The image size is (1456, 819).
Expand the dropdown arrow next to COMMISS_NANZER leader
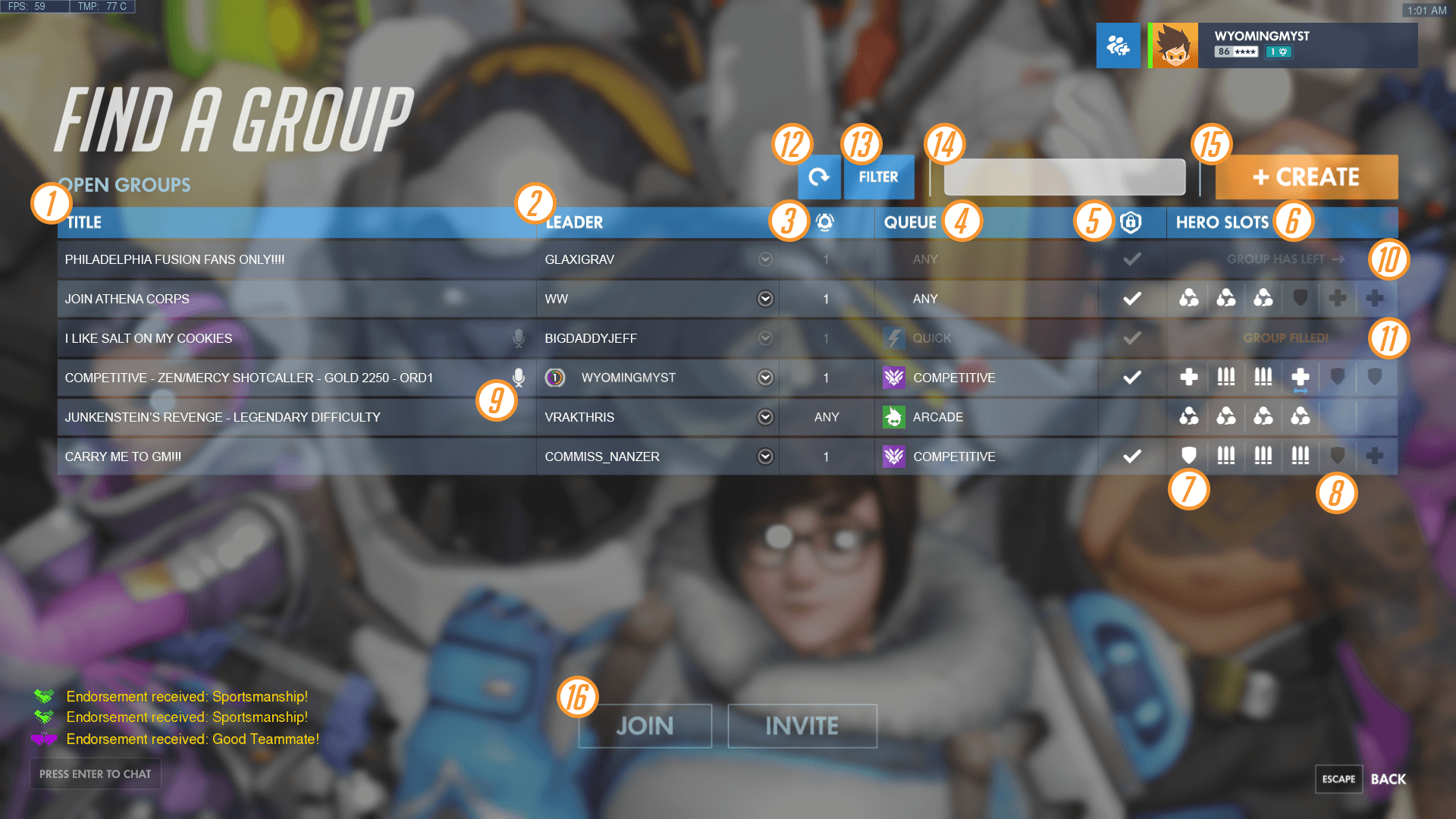coord(766,456)
